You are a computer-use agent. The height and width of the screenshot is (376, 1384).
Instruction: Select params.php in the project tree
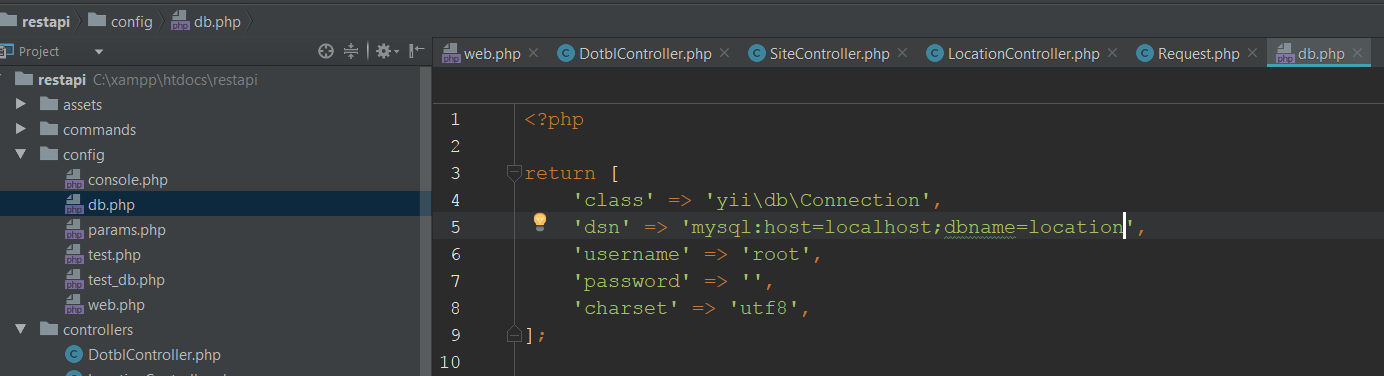127,230
